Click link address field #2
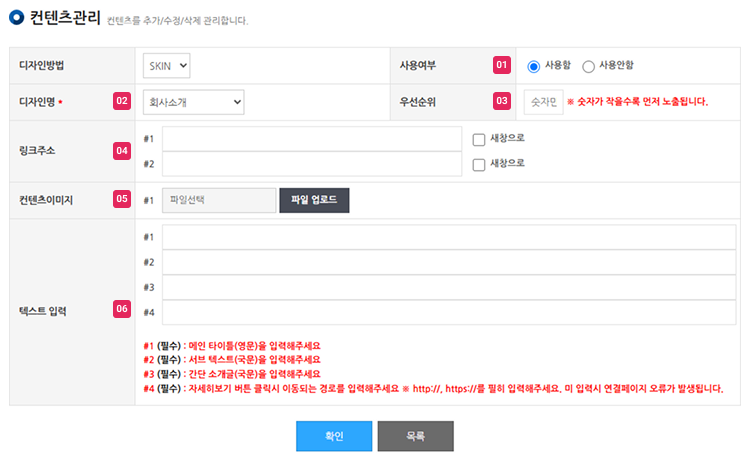 tap(312, 164)
